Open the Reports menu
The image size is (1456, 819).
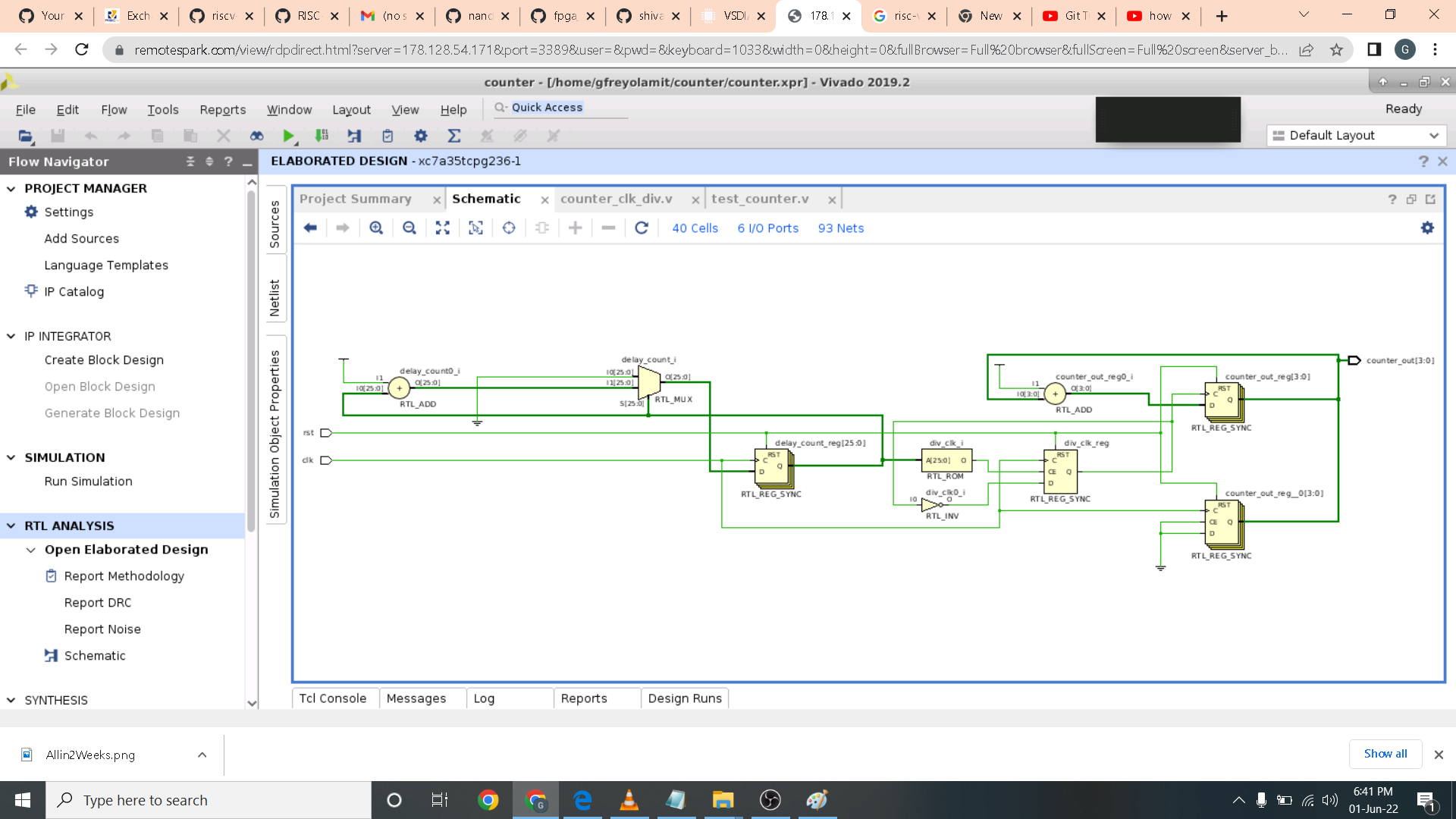[x=222, y=110]
